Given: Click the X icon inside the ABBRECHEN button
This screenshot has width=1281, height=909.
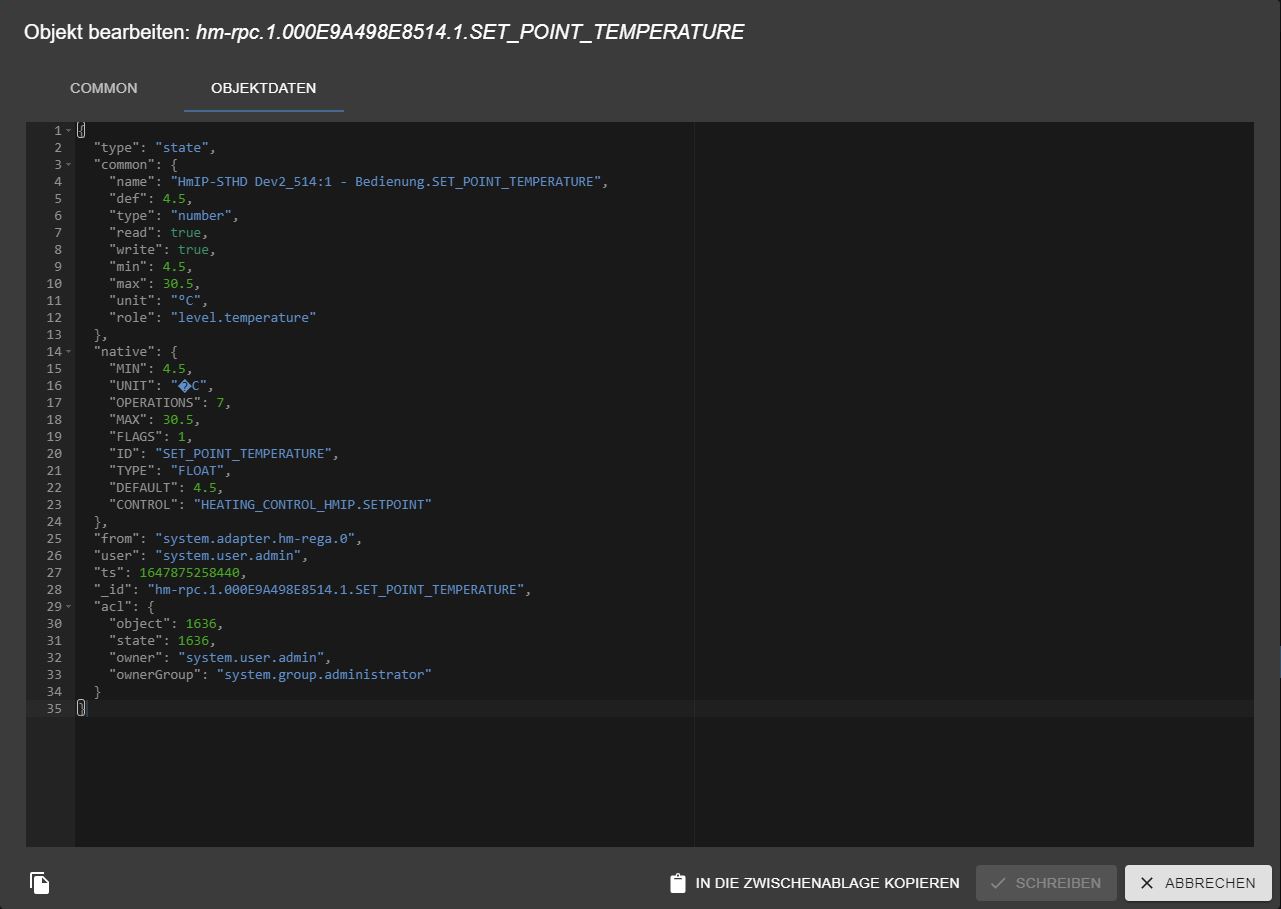Looking at the screenshot, I should click(1147, 883).
